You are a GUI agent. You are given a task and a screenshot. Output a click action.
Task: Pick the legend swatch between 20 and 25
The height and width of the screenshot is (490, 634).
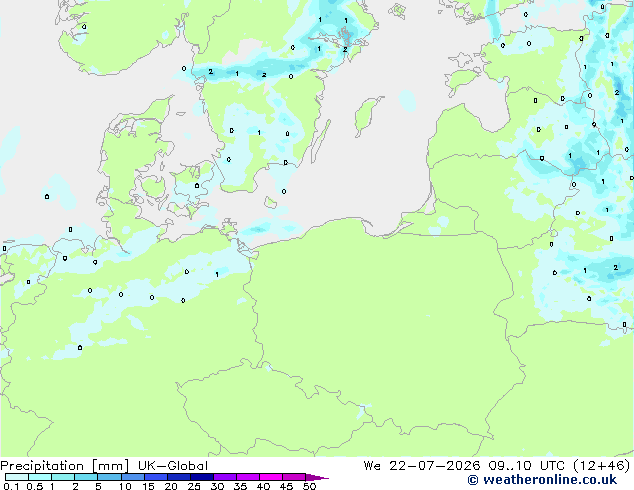179,477
